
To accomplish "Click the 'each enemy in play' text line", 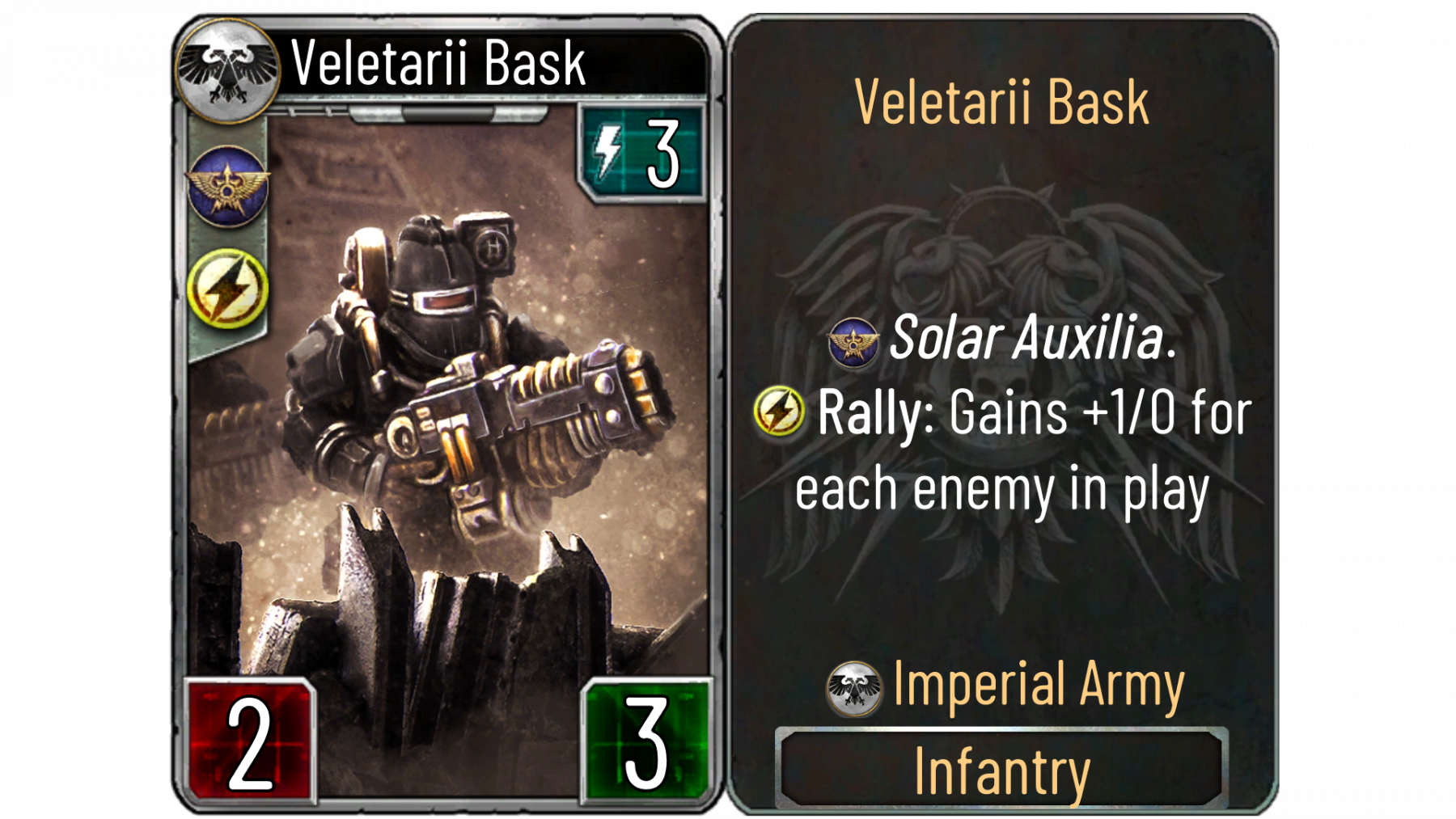I will pos(1002,490).
